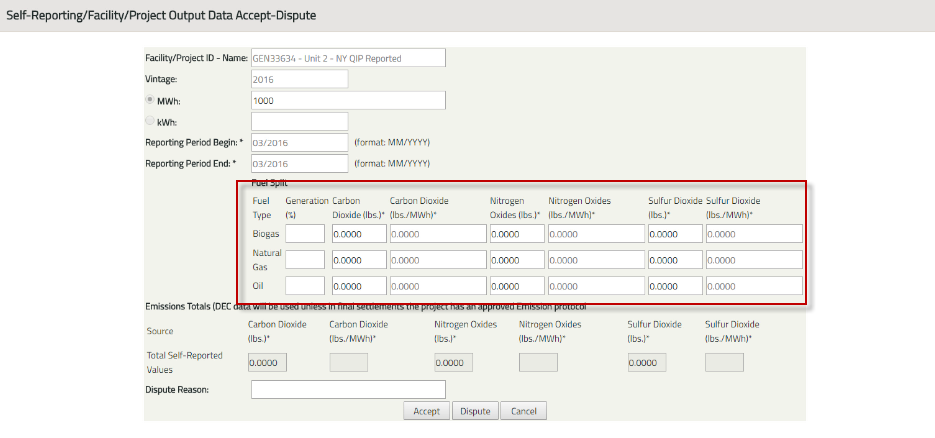Viewport: 935px width, 438px height.
Task: Click the Accept button
Action: [x=426, y=411]
